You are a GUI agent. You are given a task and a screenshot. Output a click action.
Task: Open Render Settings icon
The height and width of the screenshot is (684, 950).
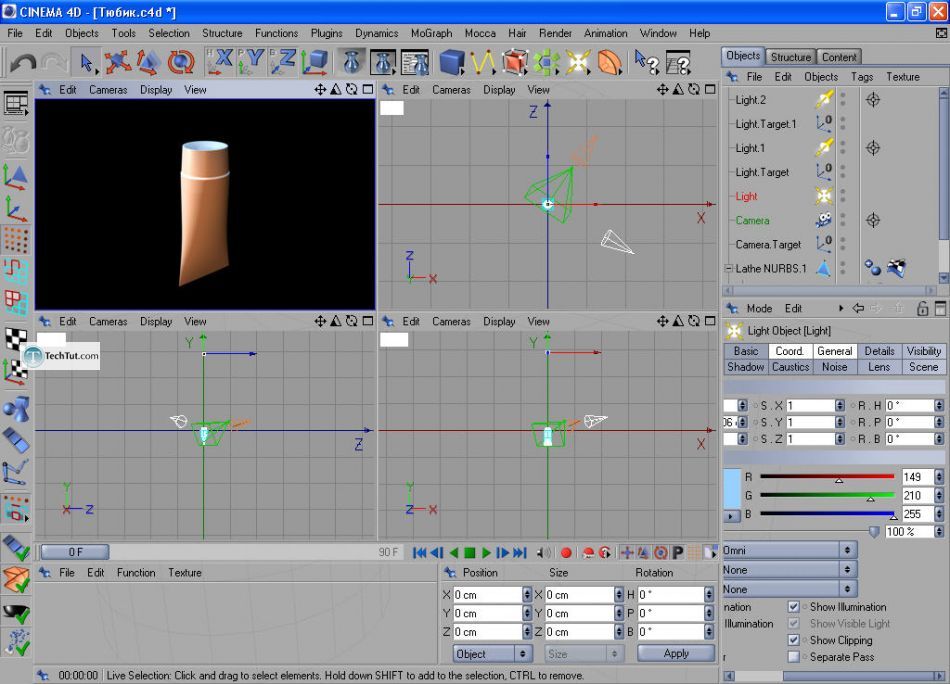[415, 62]
